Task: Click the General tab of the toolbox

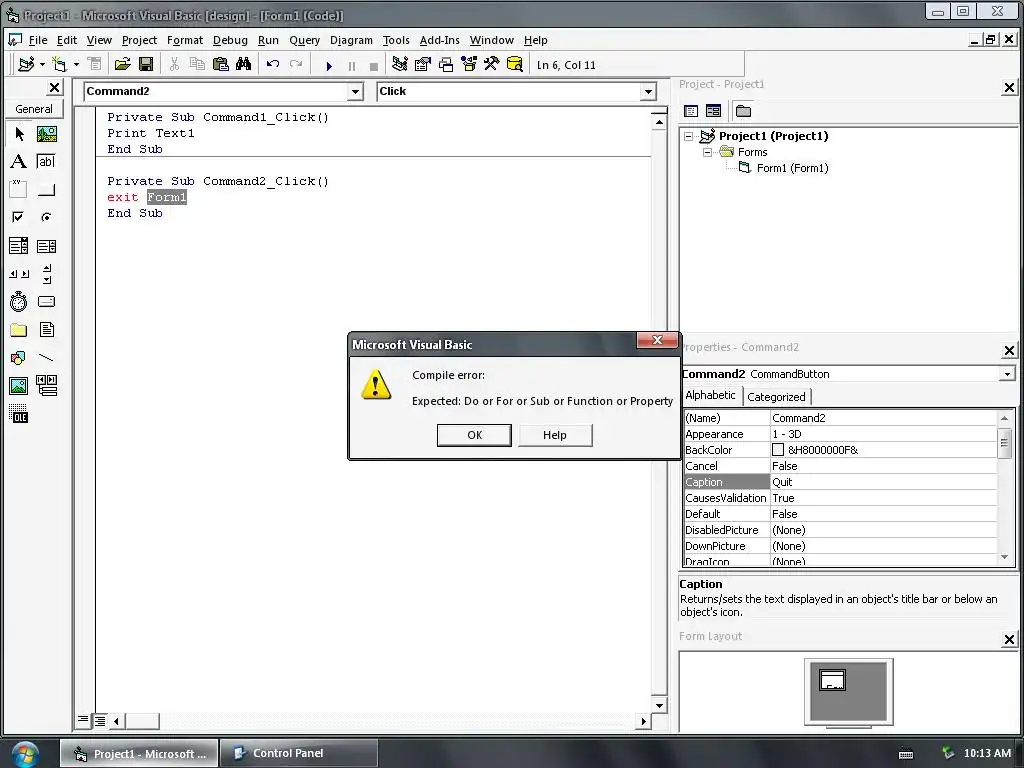Action: pyautogui.click(x=34, y=109)
